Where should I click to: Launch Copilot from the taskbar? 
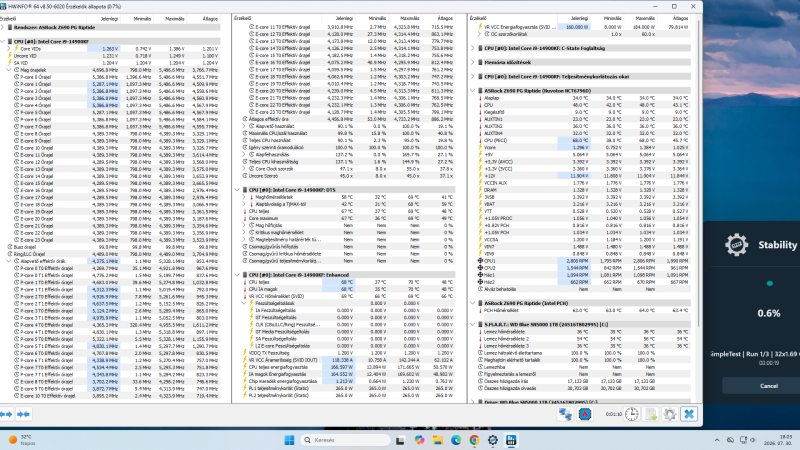(x=419, y=440)
